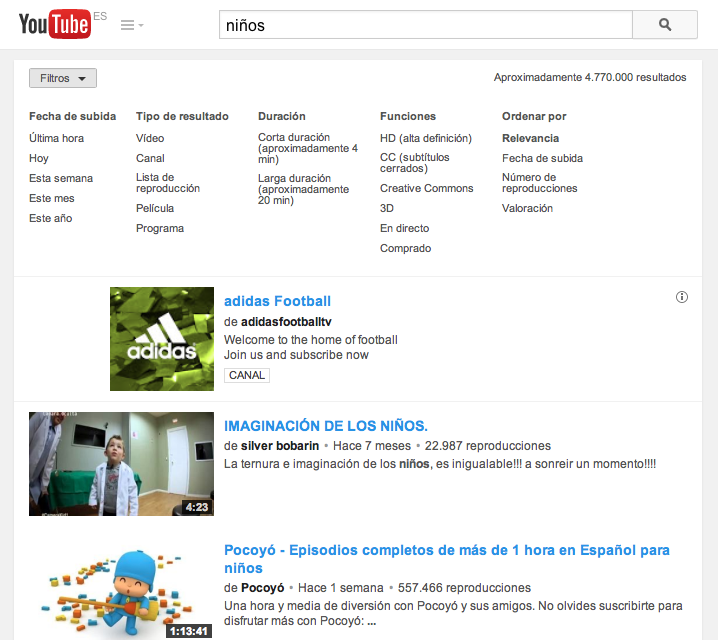This screenshot has width=718, height=640.
Task: Click the Una hora y media description
Action: pos(453,613)
